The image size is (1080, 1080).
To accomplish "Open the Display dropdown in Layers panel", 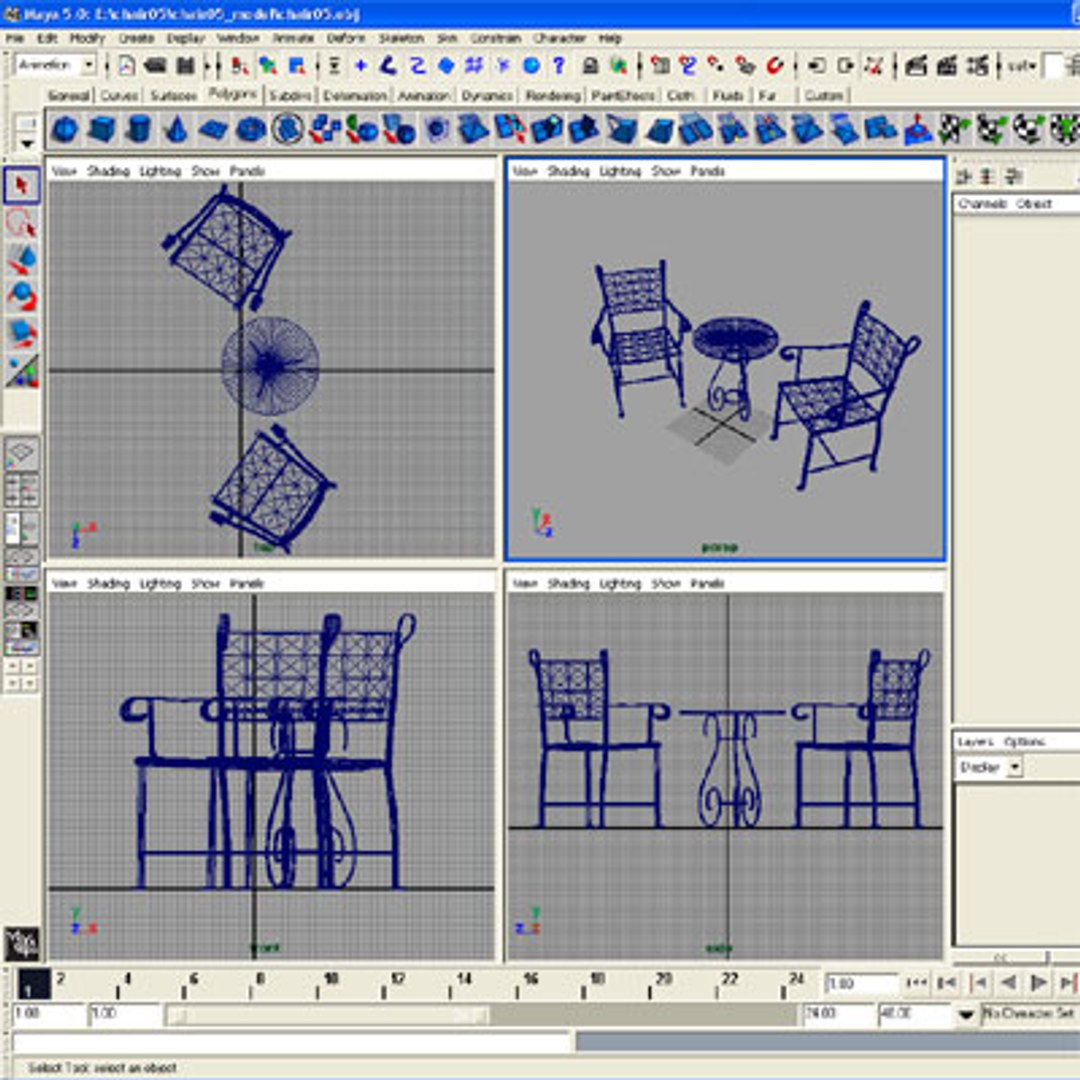I will [1015, 767].
